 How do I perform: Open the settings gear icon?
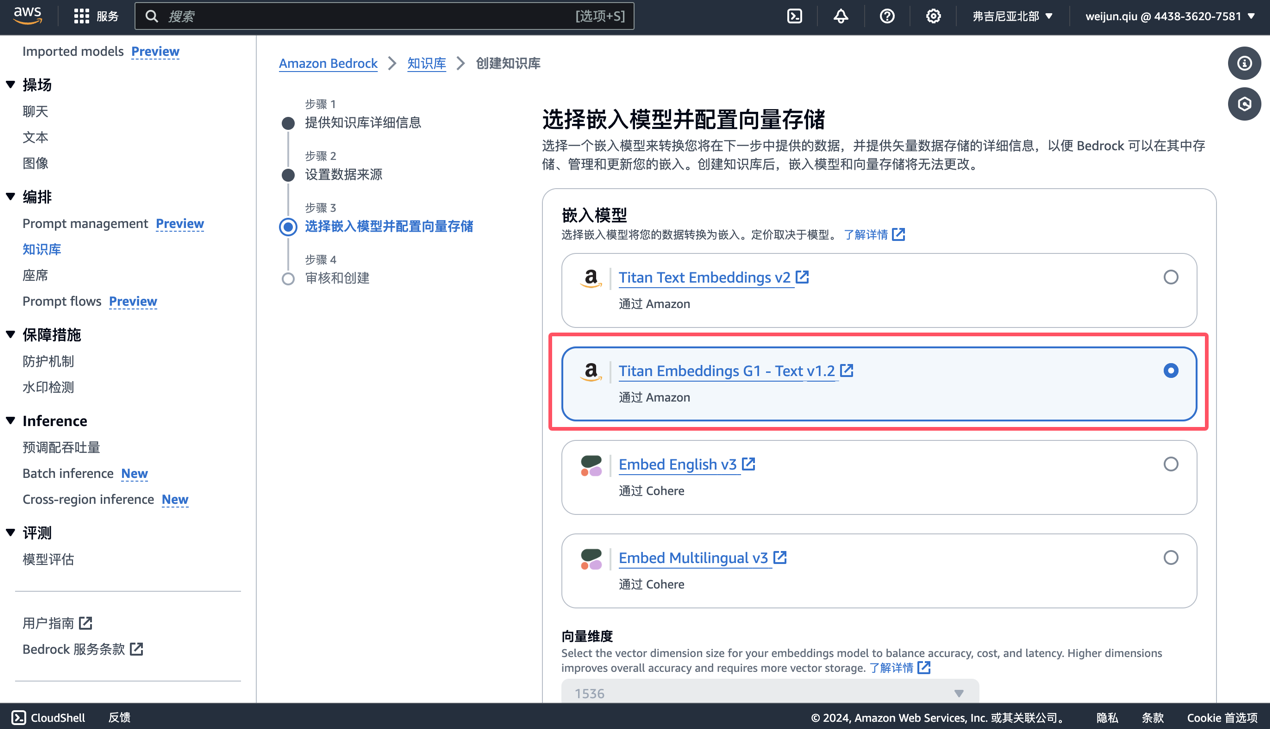(933, 16)
